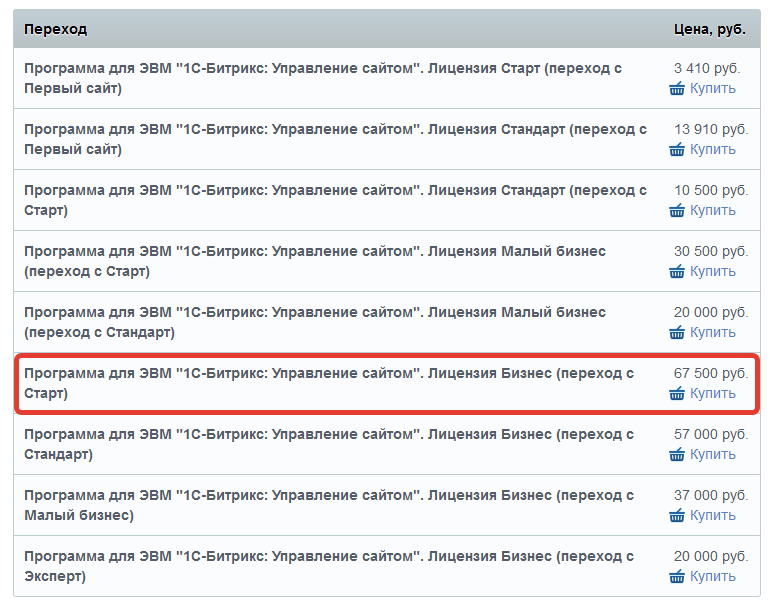
Task: Click Стандарт license title, upgrade from Первый сайт
Action: pos(335,139)
